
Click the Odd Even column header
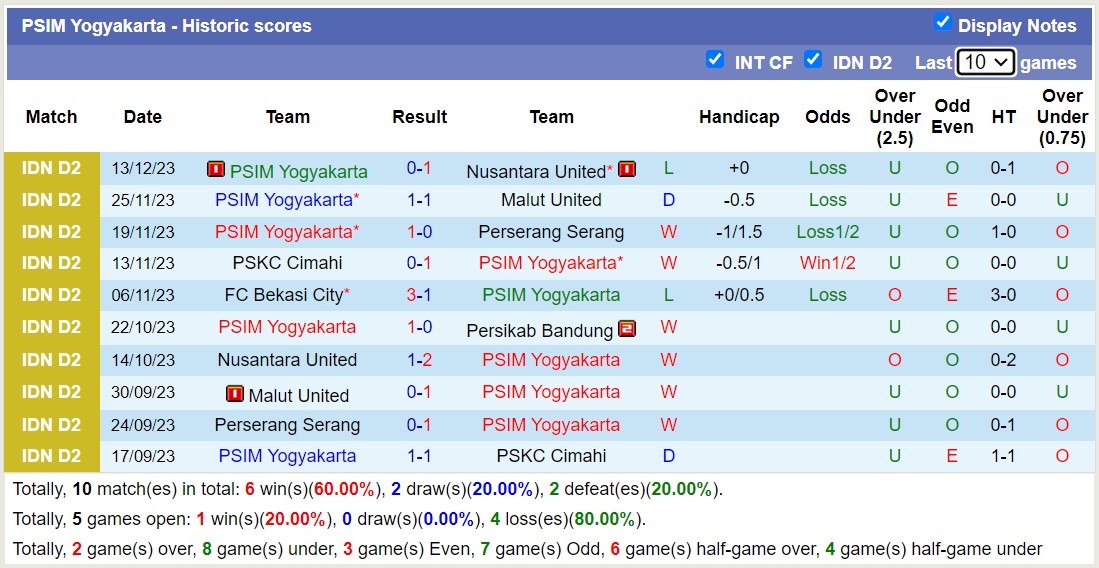click(x=952, y=117)
